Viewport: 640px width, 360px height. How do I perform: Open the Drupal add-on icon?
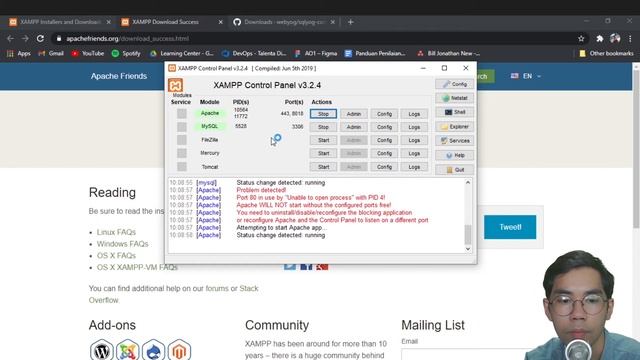coord(153,351)
